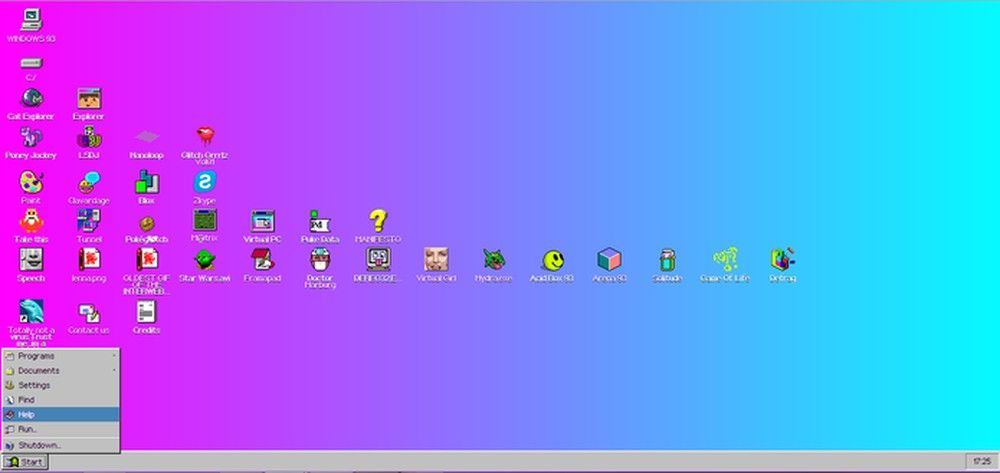Open the Game Of Life icon
1000x473 pixels.
pos(725,260)
